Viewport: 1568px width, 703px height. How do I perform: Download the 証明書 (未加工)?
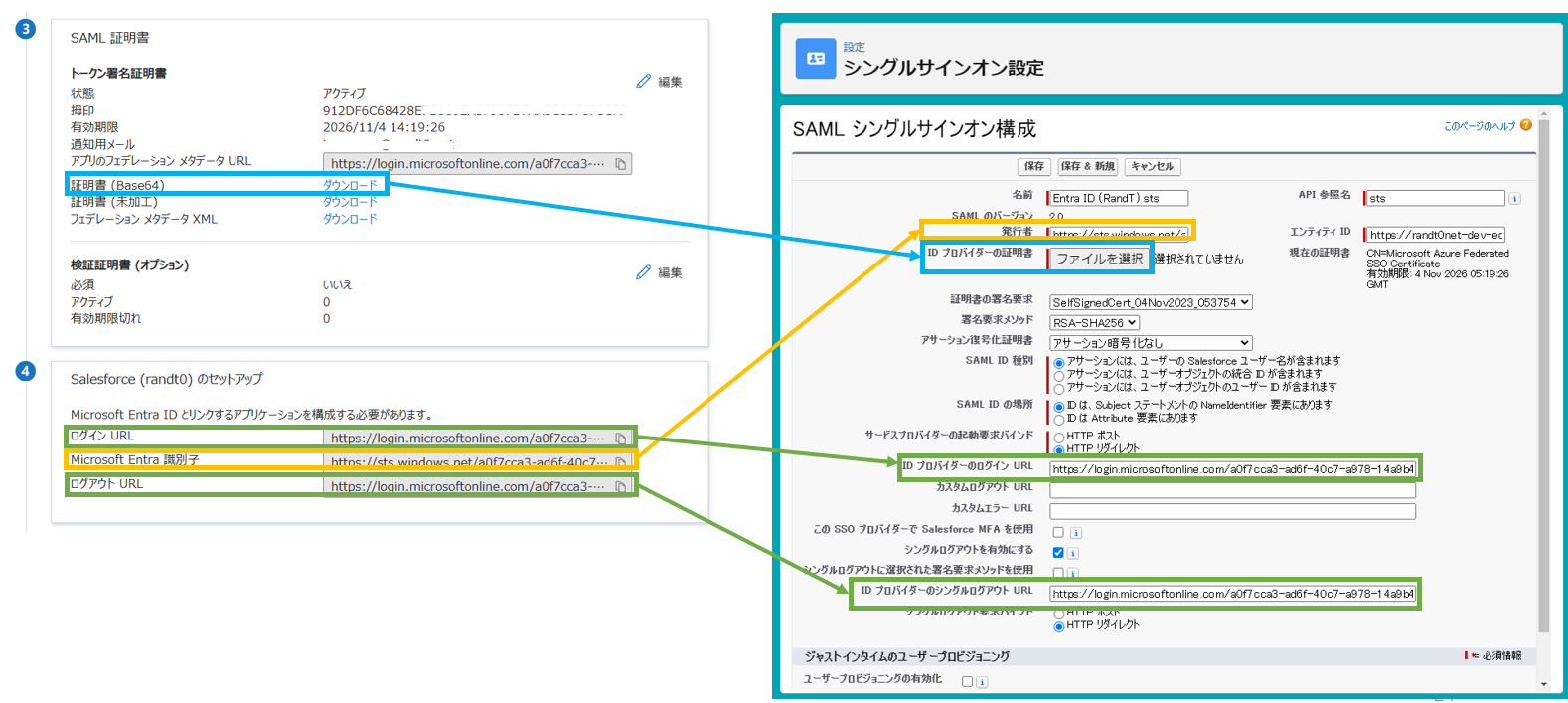[x=350, y=202]
